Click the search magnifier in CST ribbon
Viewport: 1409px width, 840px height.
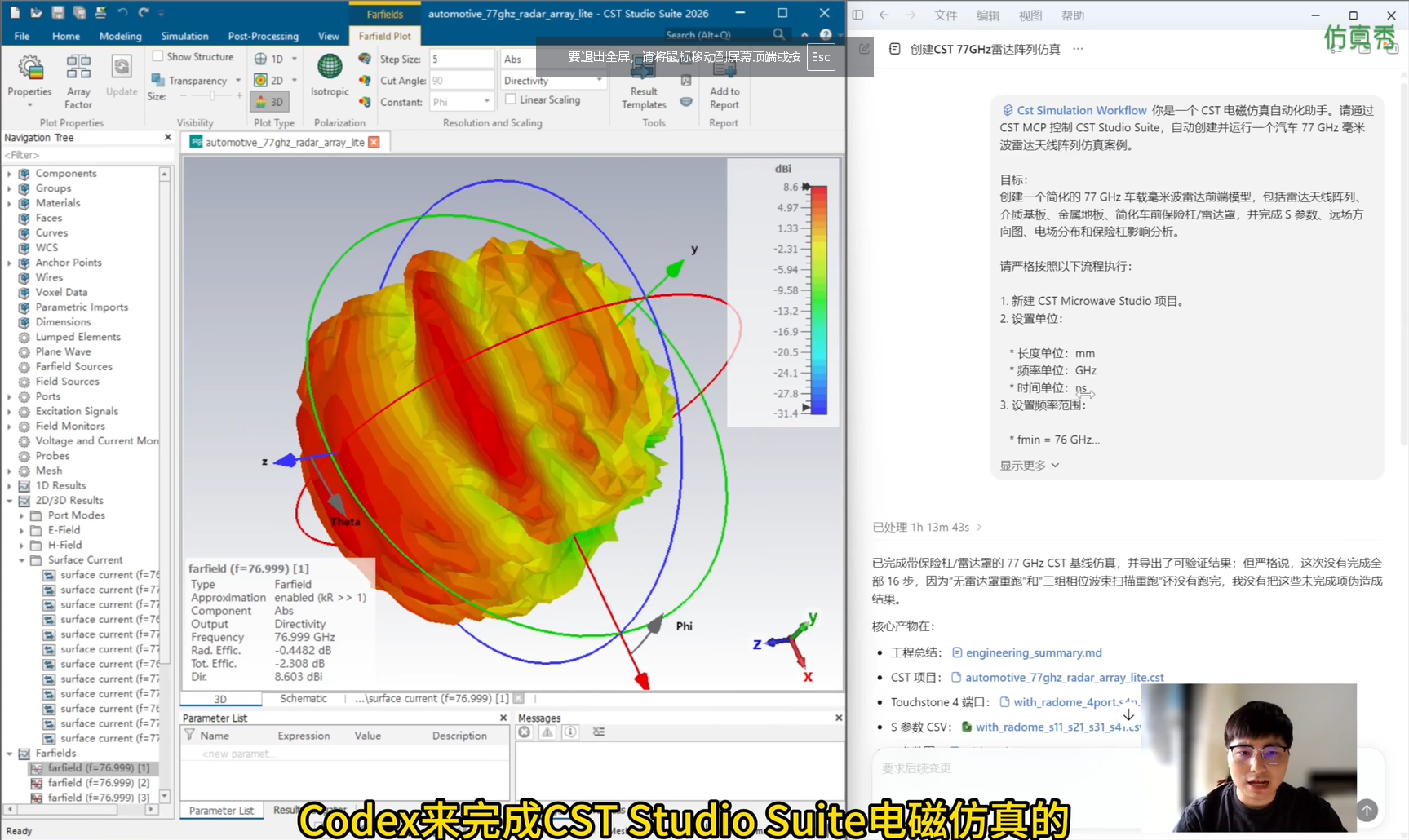[779, 35]
